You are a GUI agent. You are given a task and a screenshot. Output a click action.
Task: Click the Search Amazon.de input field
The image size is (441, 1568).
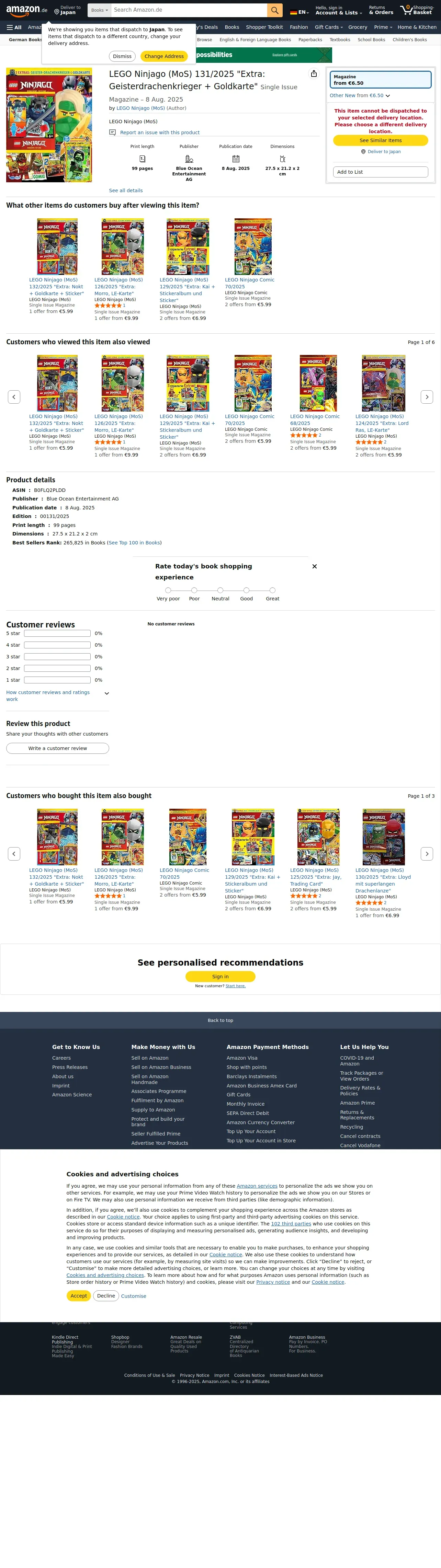(189, 10)
